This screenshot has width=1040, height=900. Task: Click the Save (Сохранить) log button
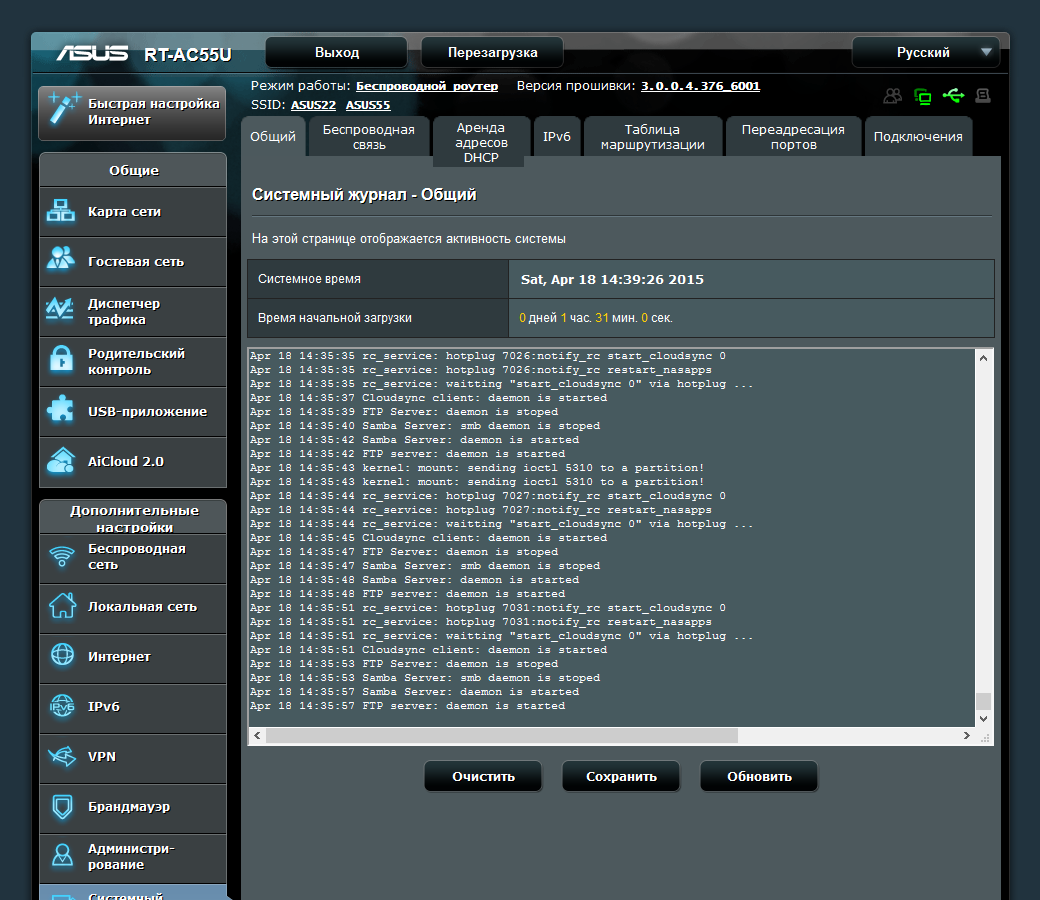click(x=621, y=776)
